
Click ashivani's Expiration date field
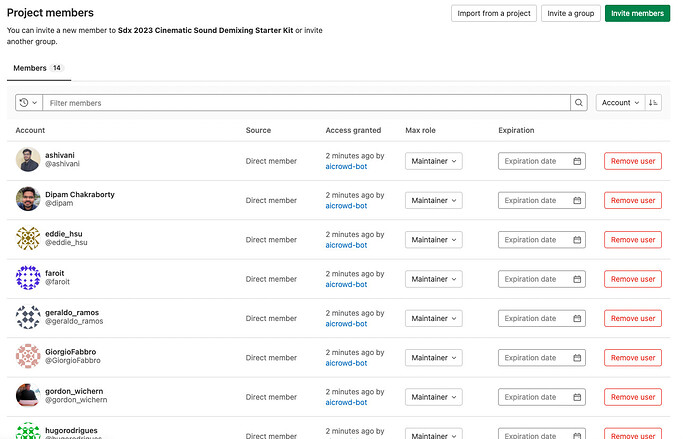(542, 161)
